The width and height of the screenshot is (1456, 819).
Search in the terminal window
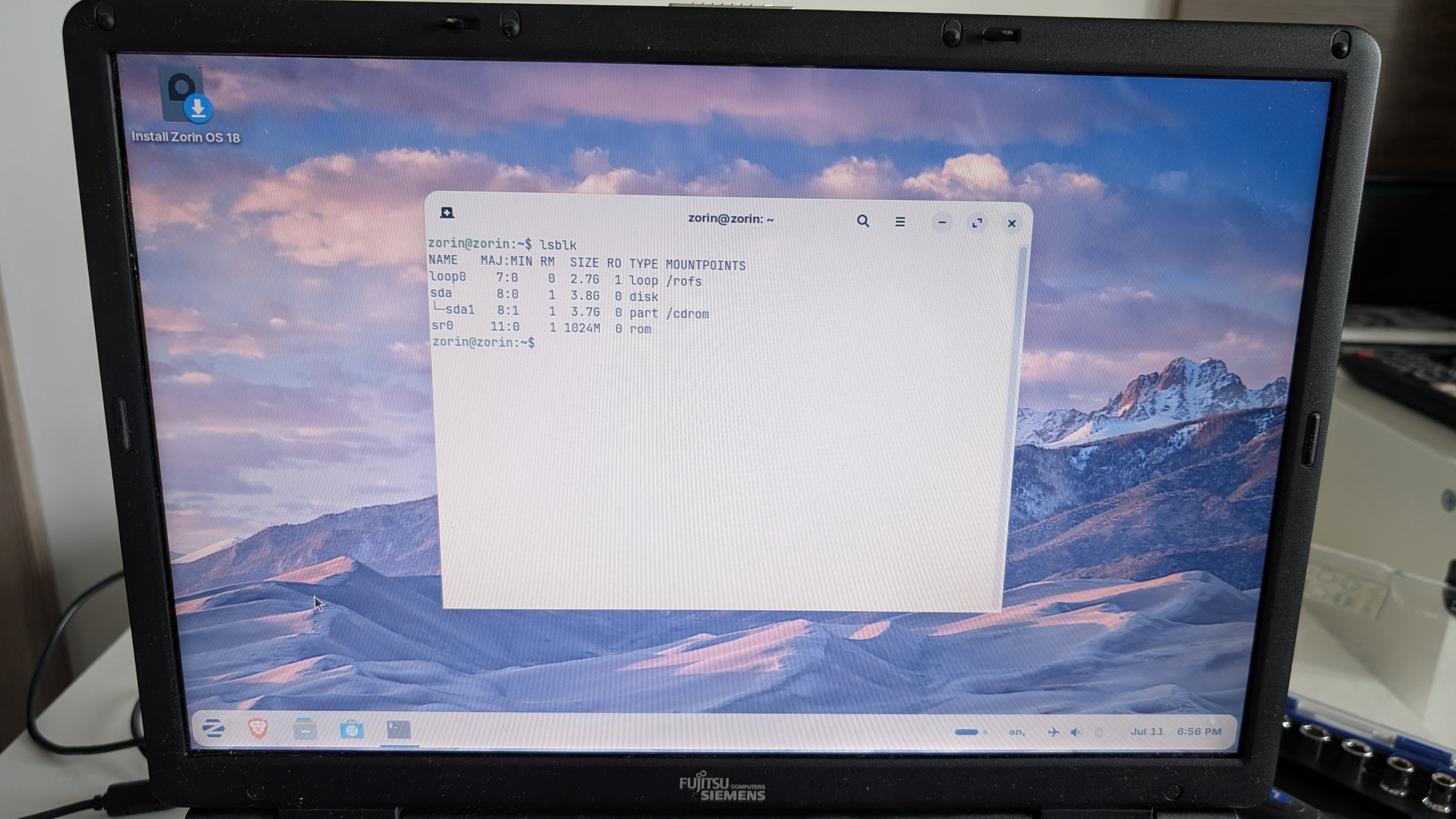pyautogui.click(x=863, y=221)
